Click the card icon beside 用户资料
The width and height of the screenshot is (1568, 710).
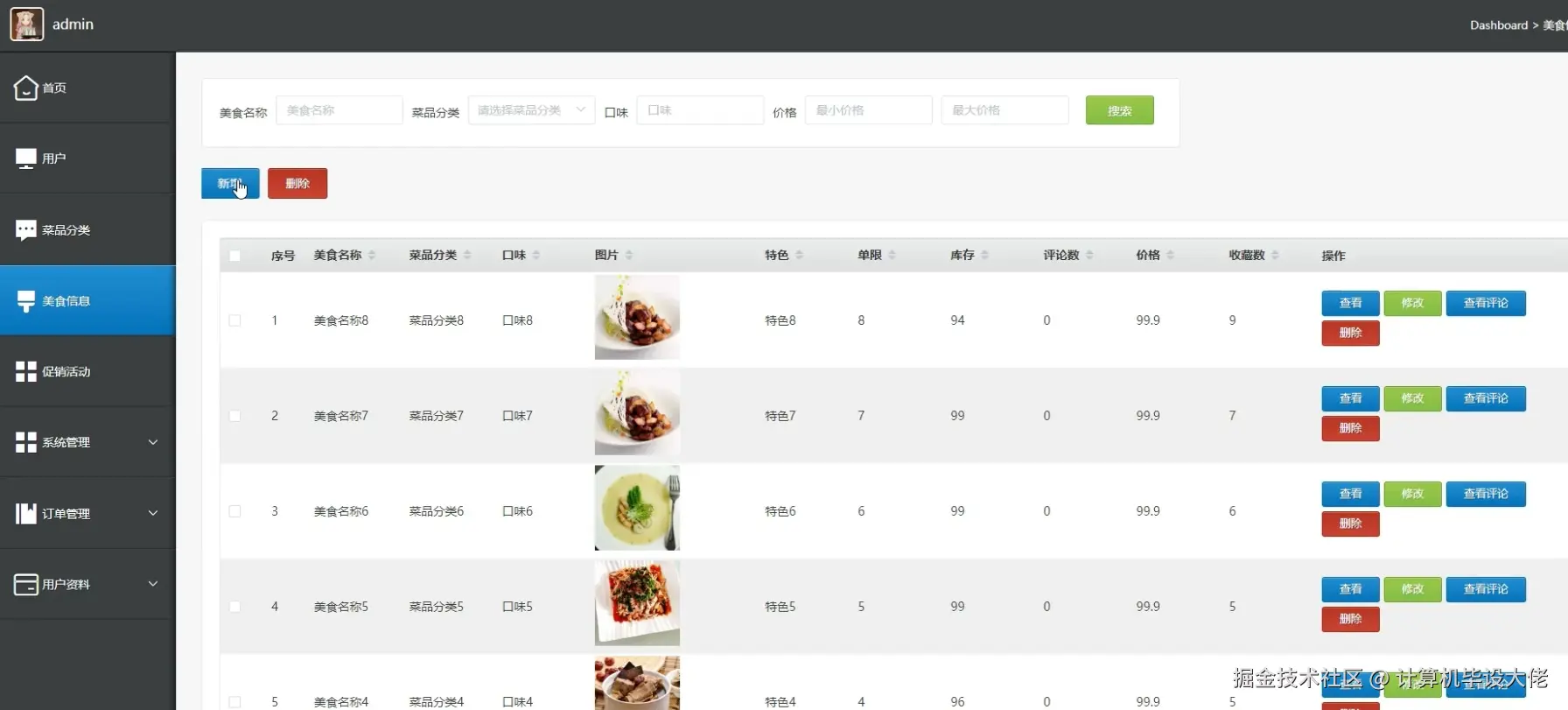click(x=26, y=584)
